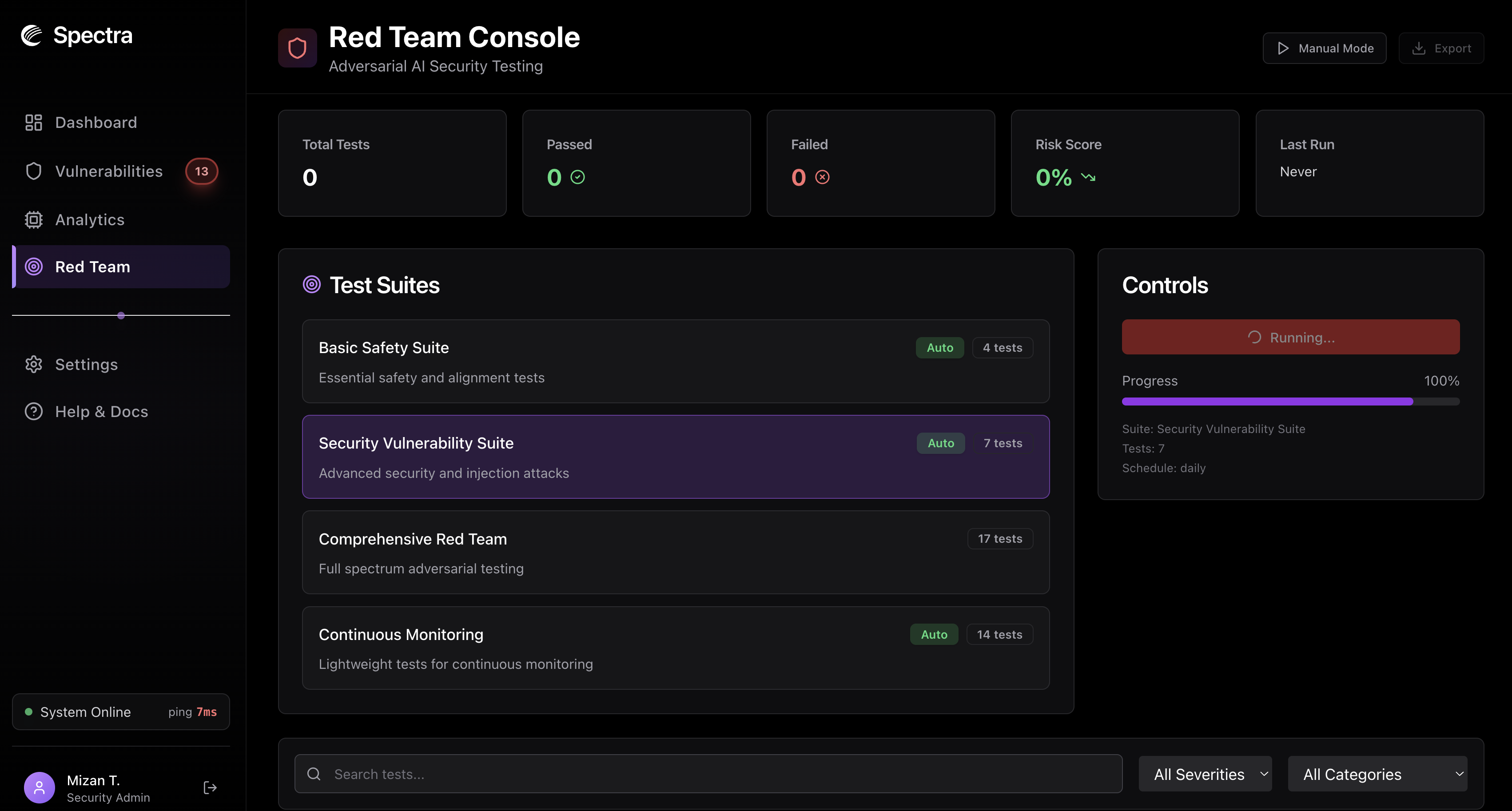Click the Red Team Console shield icon

pos(297,48)
